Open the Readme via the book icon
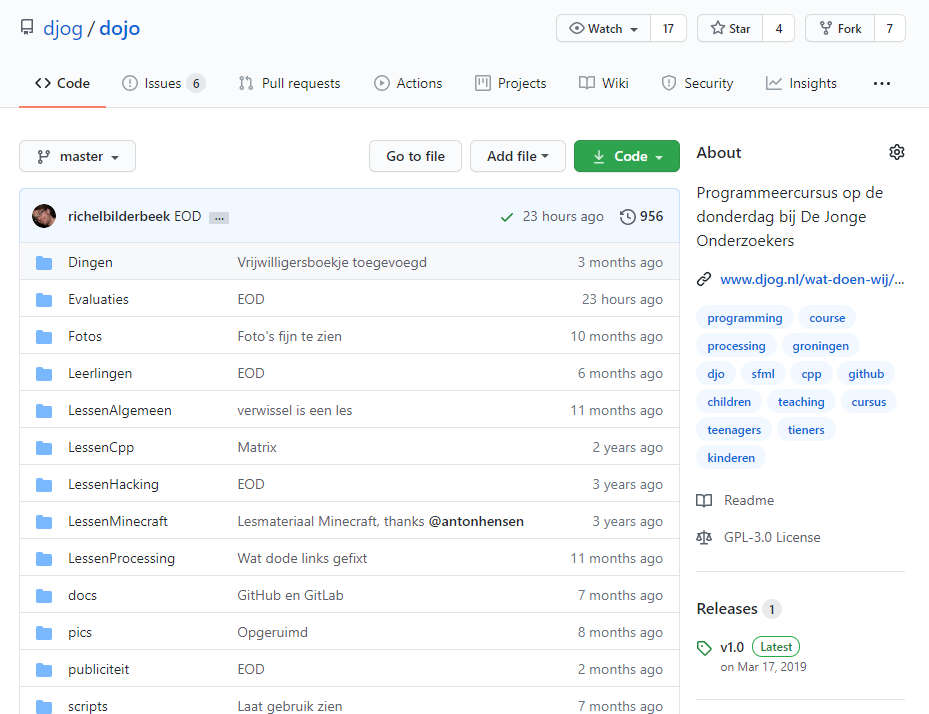The width and height of the screenshot is (929, 714). pos(706,500)
